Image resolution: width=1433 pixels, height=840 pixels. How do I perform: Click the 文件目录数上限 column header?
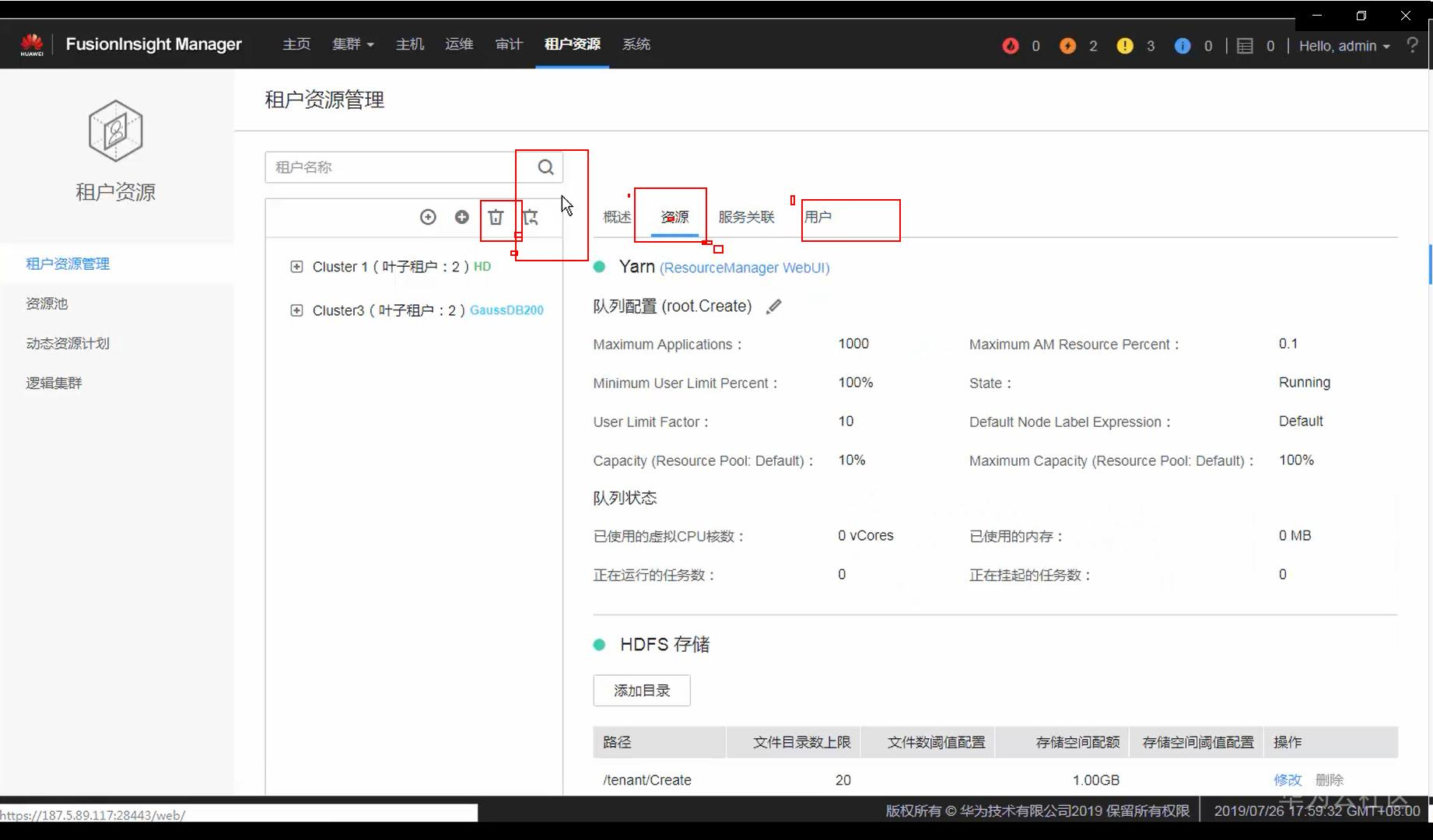tap(801, 743)
